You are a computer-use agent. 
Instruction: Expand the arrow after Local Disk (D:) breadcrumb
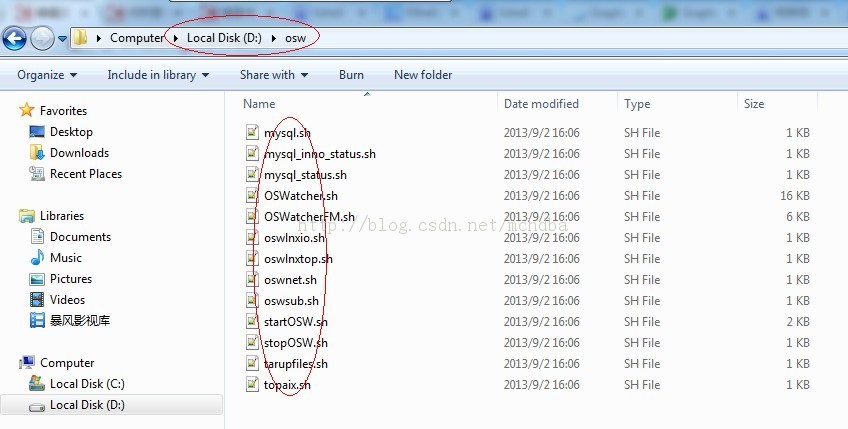pyautogui.click(x=274, y=38)
